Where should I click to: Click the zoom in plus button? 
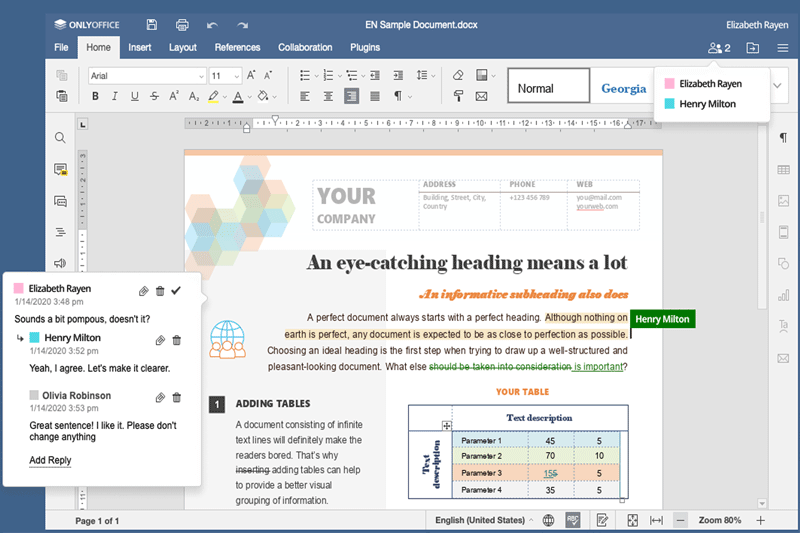760,520
